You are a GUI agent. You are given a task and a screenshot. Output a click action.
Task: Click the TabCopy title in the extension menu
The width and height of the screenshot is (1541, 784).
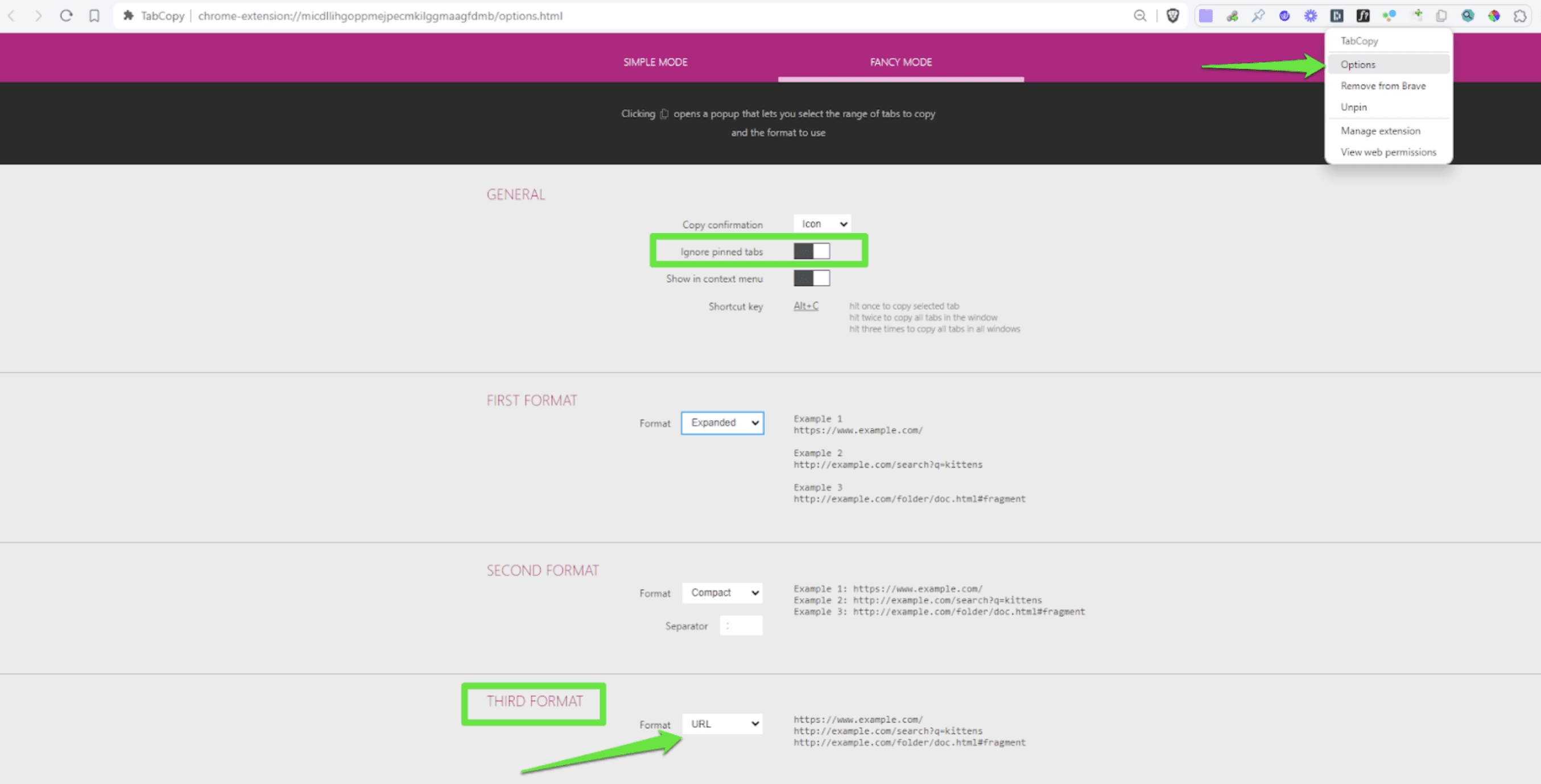(x=1359, y=42)
